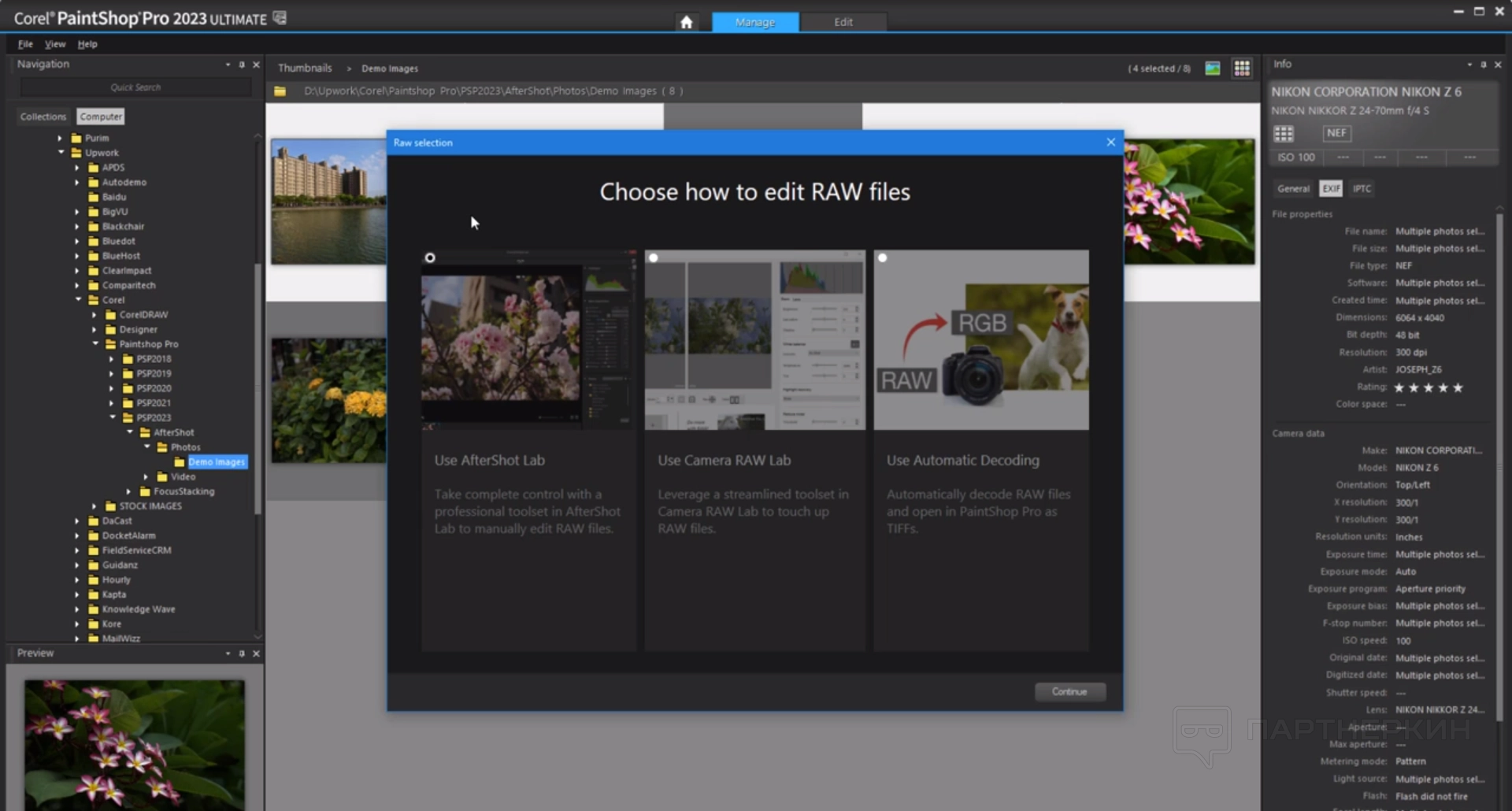Click the grid icon in the Info panel
1512x811 pixels.
1284,133
